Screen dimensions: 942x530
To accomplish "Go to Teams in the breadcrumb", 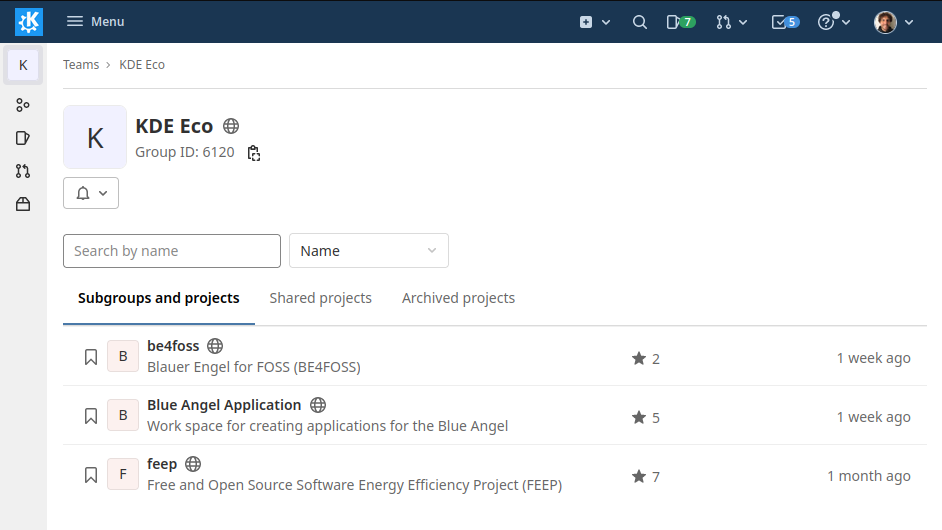I will (x=81, y=65).
